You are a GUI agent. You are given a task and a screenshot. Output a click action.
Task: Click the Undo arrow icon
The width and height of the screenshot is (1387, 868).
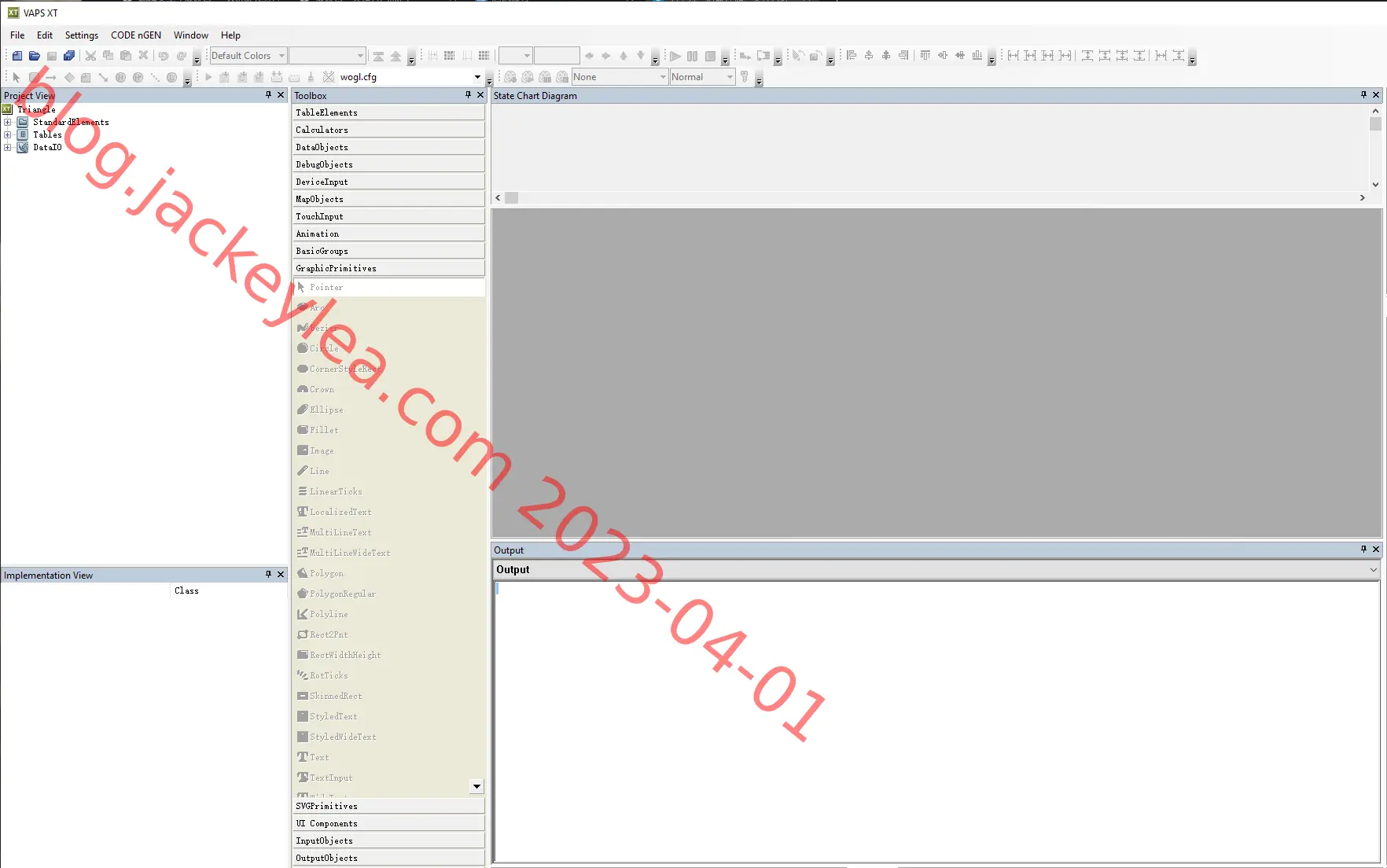coord(164,56)
